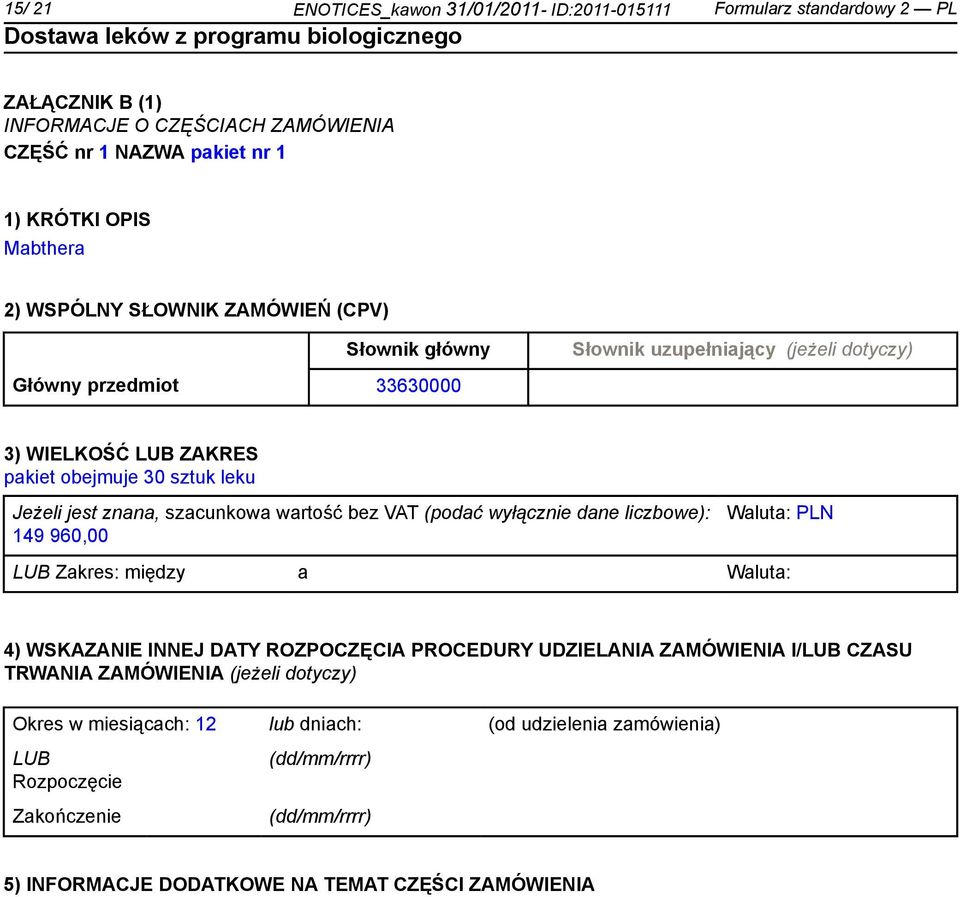This screenshot has height=897, width=960.
Task: Click 'szacunkowa wartość bez VAT' label
Action: coord(292,512)
